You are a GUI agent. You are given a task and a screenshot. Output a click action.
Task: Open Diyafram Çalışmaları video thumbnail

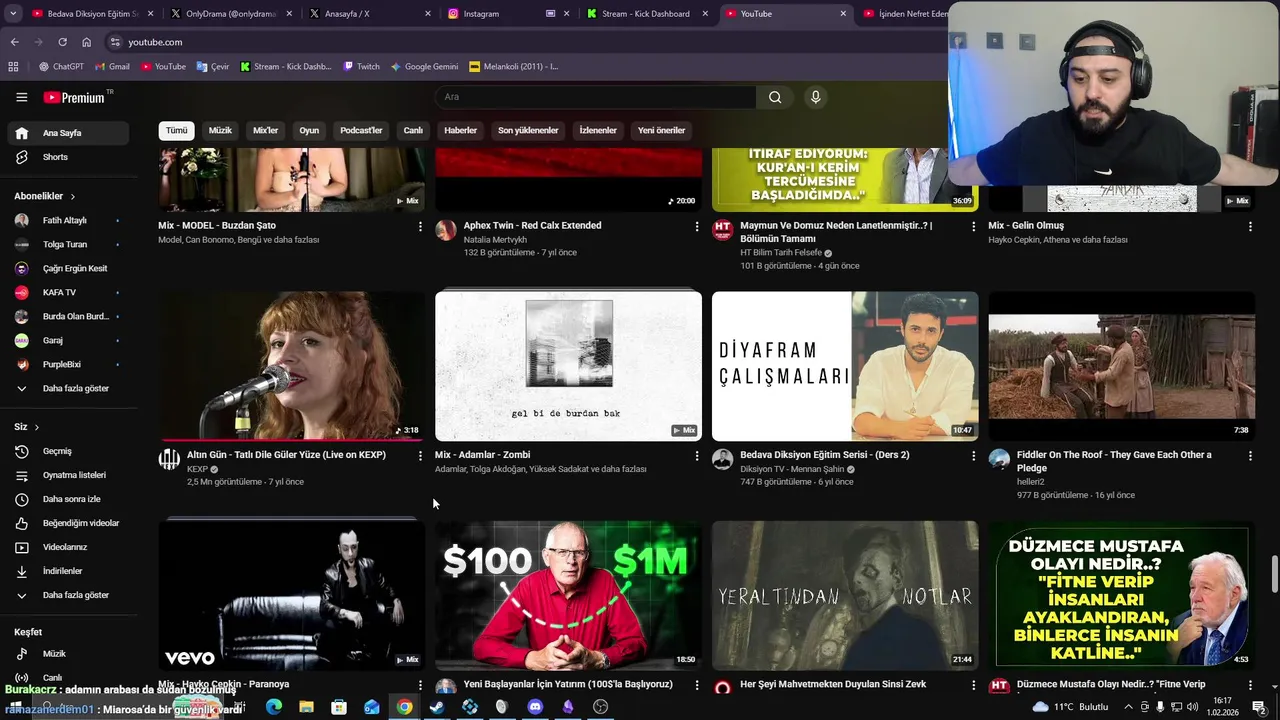(x=845, y=366)
